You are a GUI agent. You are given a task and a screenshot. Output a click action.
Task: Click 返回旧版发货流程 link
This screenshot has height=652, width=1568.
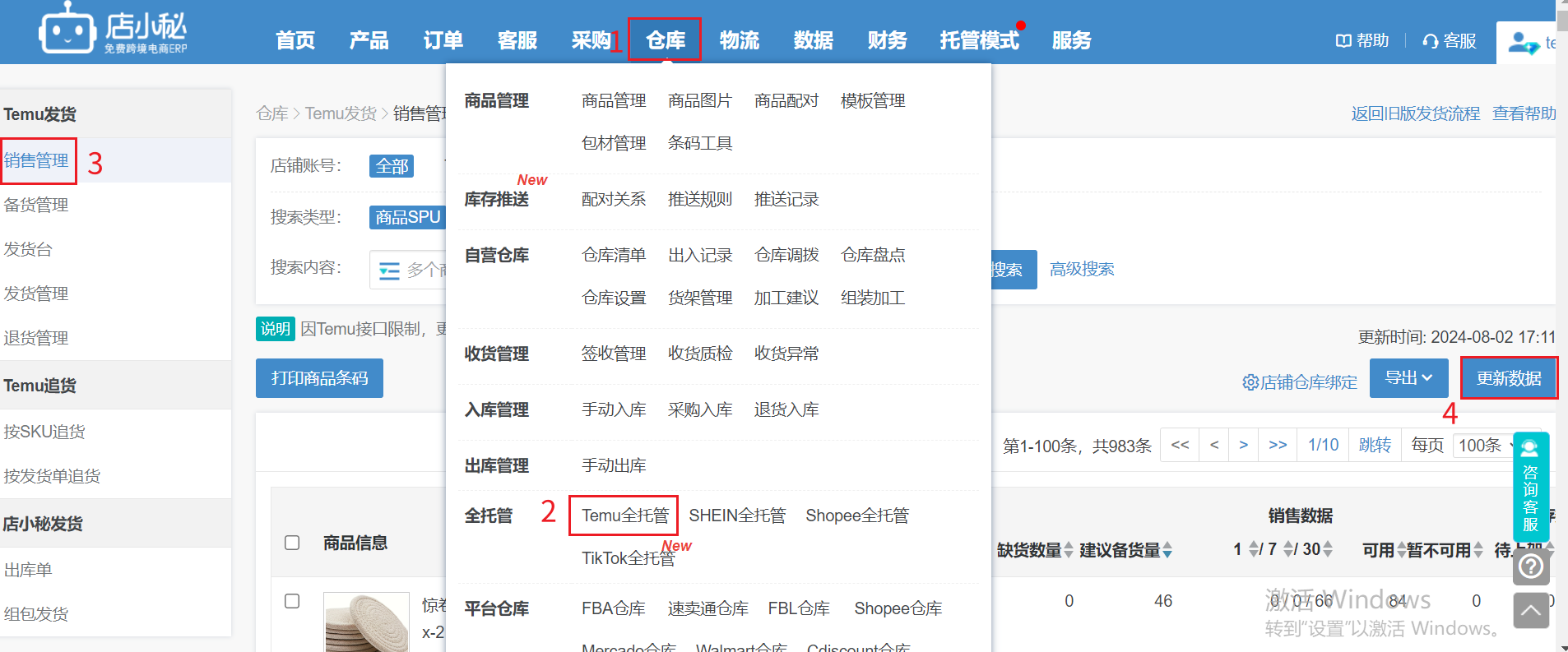pos(1415,113)
